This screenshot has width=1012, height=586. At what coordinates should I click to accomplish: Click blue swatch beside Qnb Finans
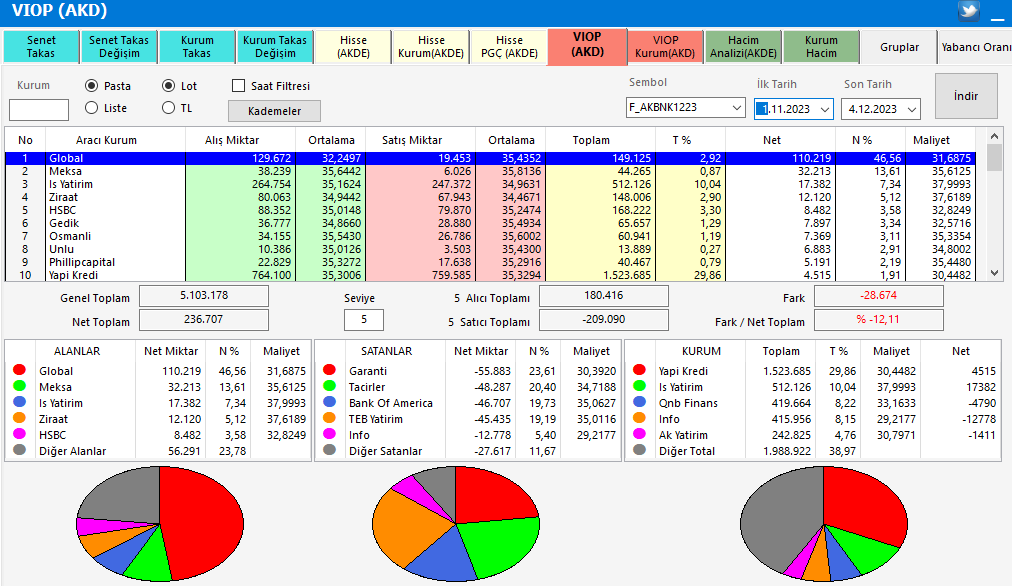pos(639,401)
